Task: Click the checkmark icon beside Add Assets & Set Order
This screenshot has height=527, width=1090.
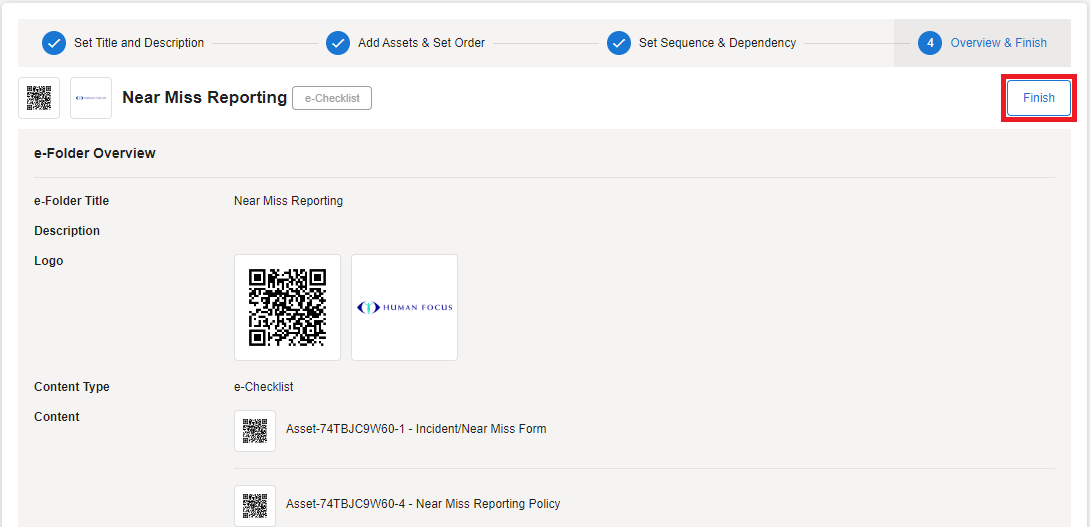Action: point(338,43)
